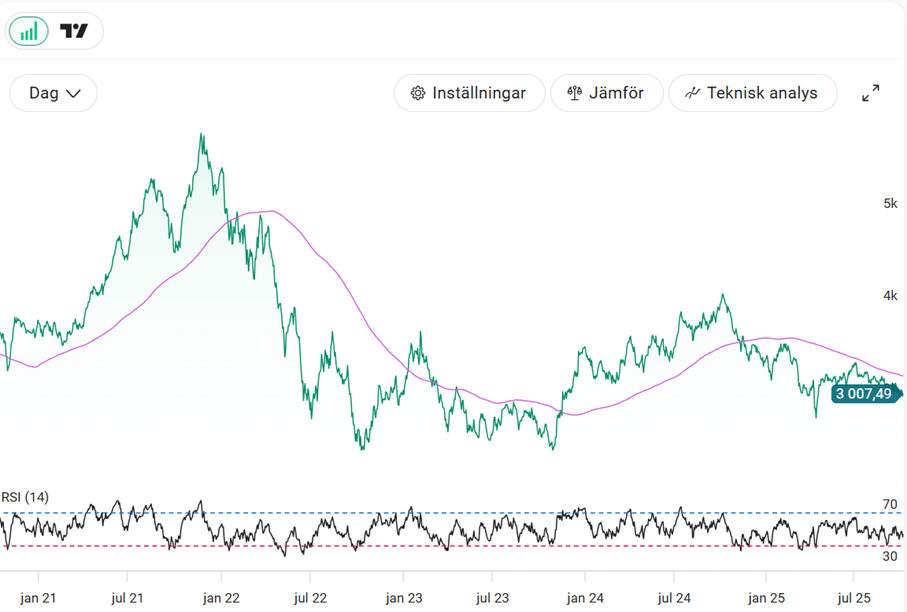Click the gear icon in Inställningar
The image size is (907, 612).
(418, 93)
